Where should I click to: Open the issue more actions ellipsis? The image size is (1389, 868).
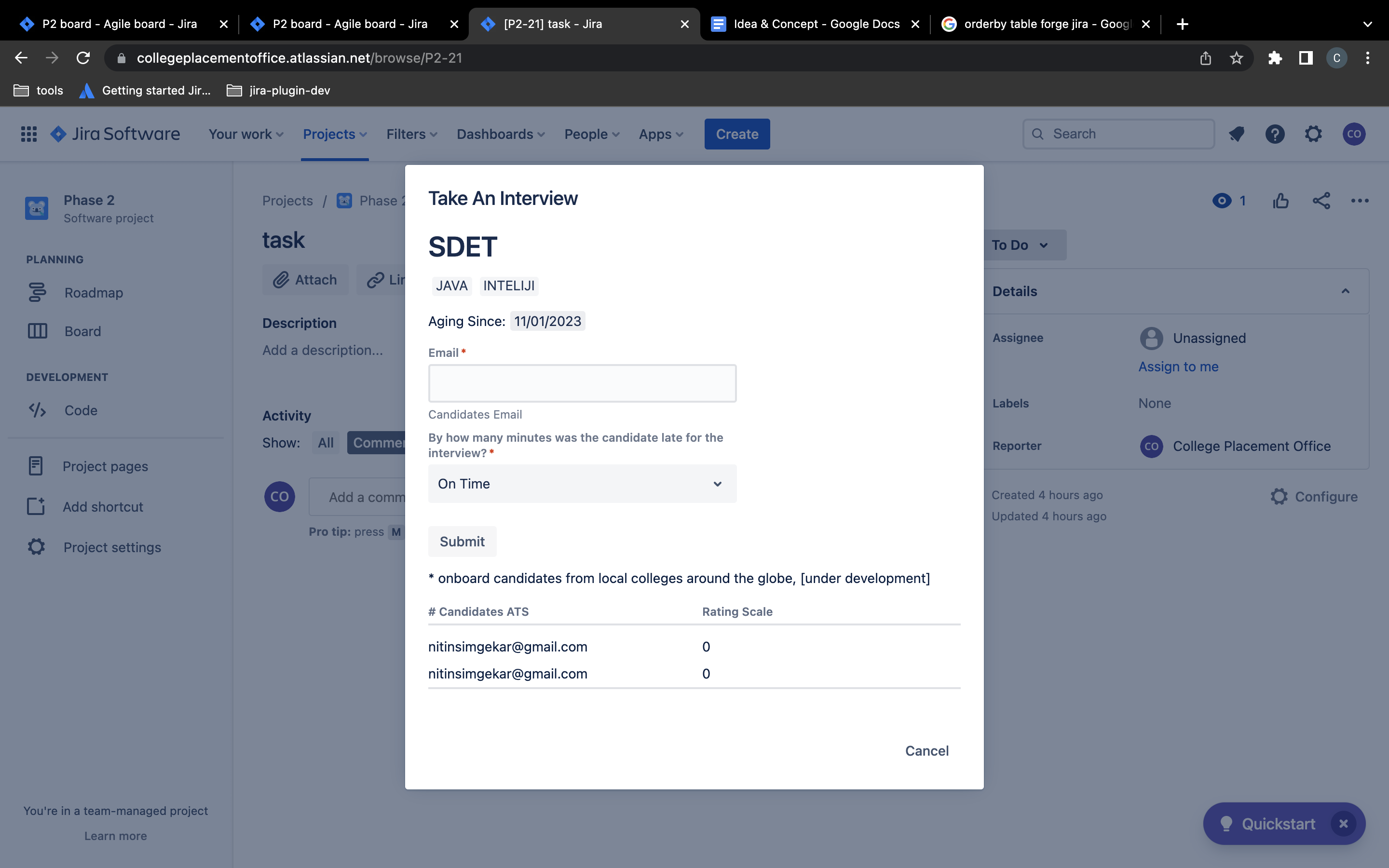(1360, 201)
